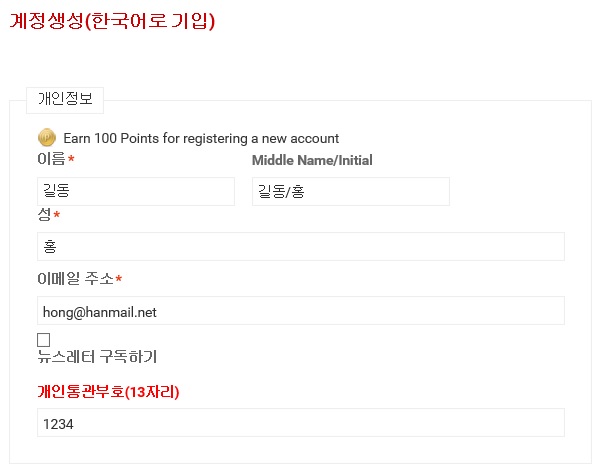
Task: Select the 뉴스레터 구독하기 label text
Action: click(x=97, y=357)
